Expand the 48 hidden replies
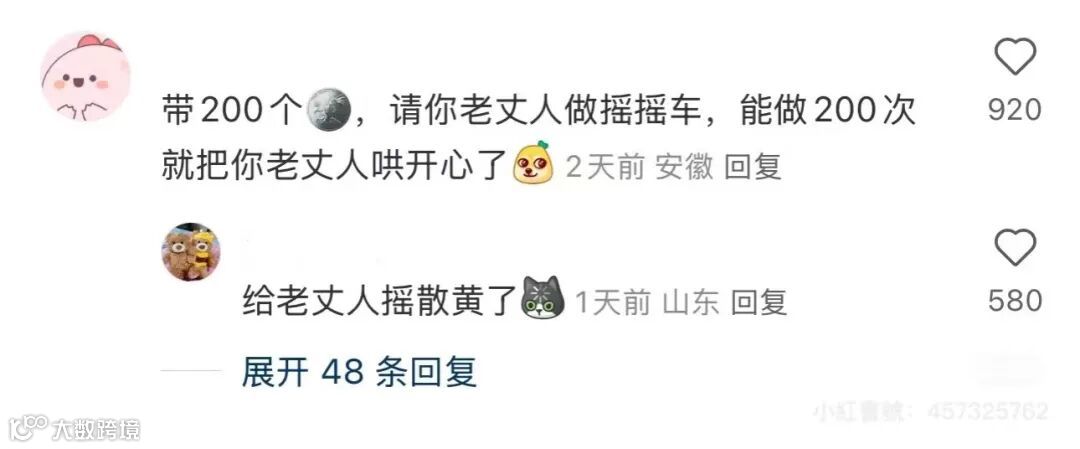Viewport: 1080px width, 449px height. (x=359, y=373)
